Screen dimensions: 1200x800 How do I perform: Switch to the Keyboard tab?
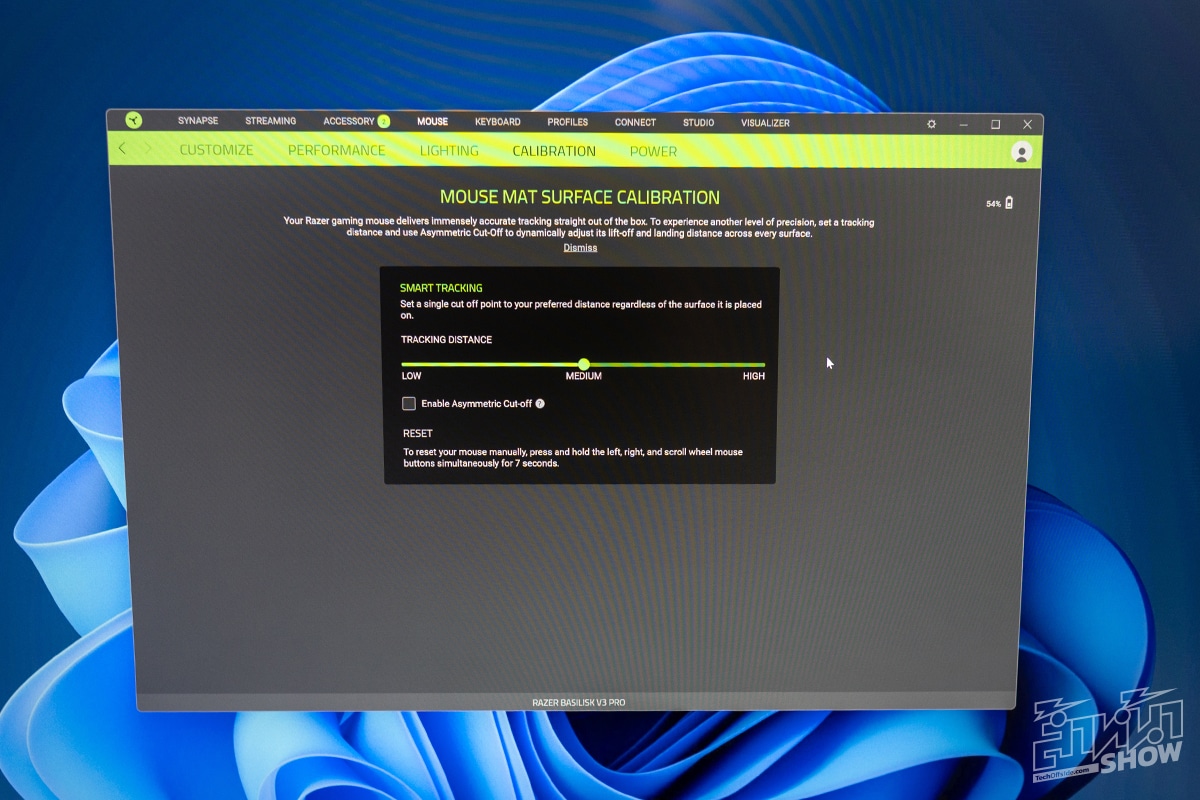click(497, 122)
